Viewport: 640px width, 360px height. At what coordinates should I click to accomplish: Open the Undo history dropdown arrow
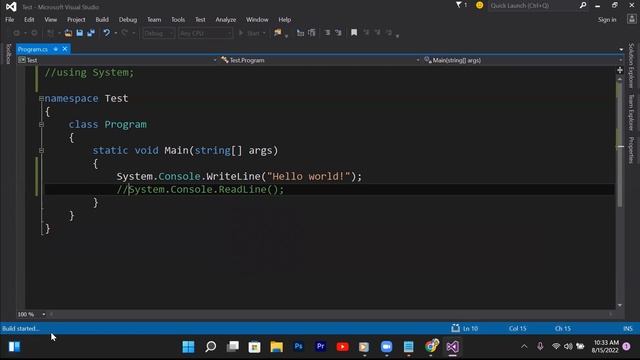(x=116, y=33)
